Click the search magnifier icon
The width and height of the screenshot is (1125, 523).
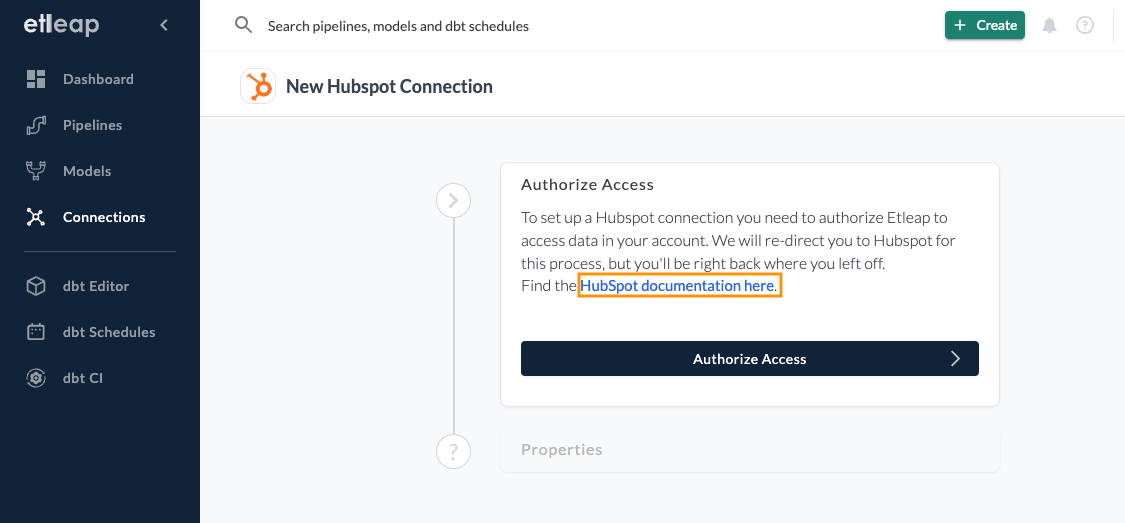tap(243, 25)
